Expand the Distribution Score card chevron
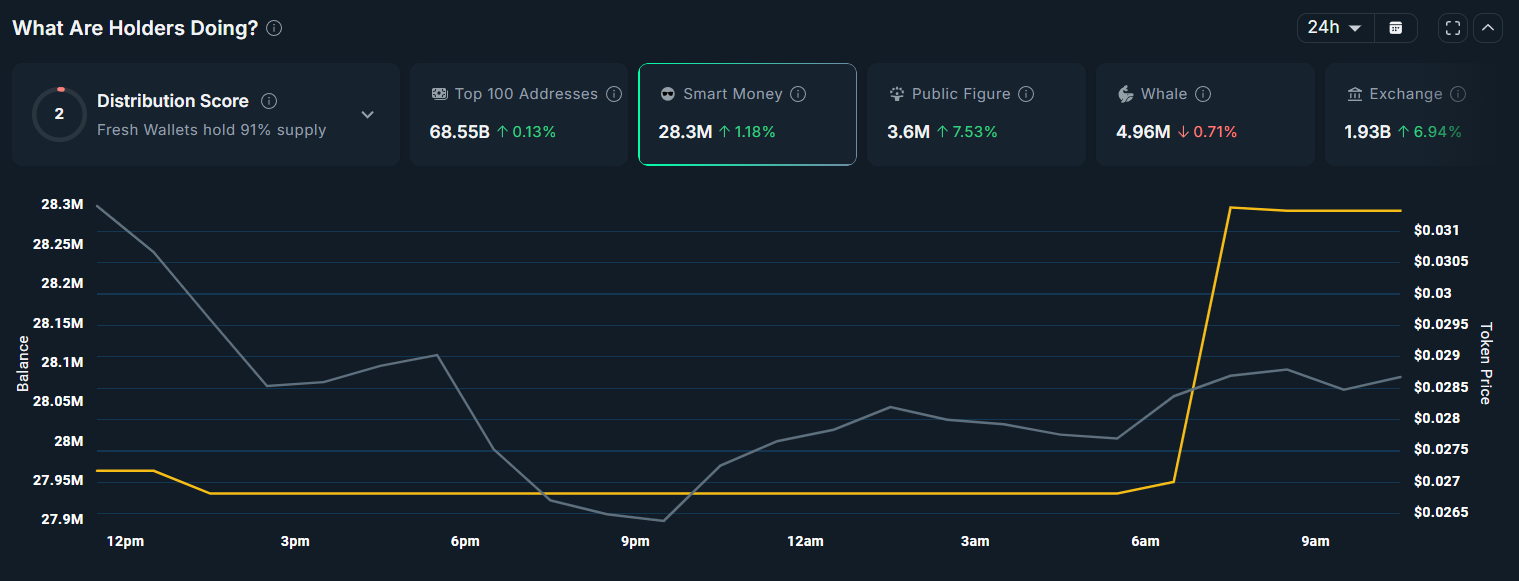This screenshot has width=1519, height=581. click(367, 115)
